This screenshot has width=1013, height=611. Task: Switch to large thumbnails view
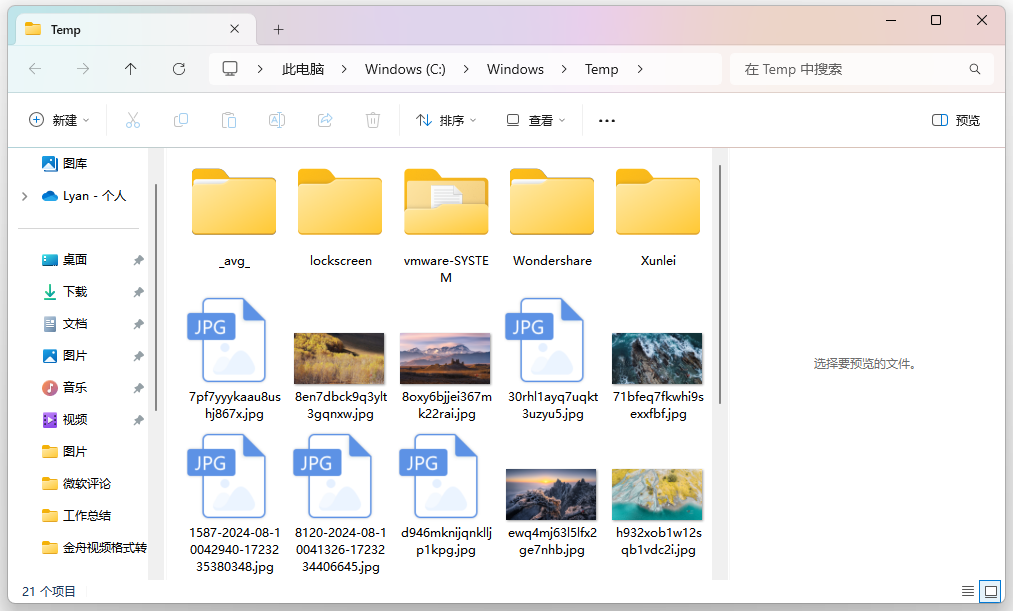point(990,591)
